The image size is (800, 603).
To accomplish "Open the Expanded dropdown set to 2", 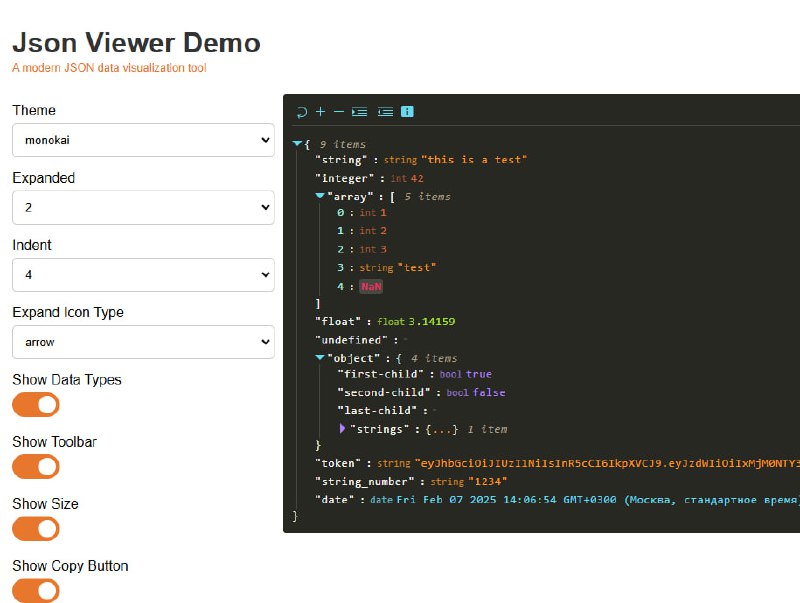I will pos(143,207).
